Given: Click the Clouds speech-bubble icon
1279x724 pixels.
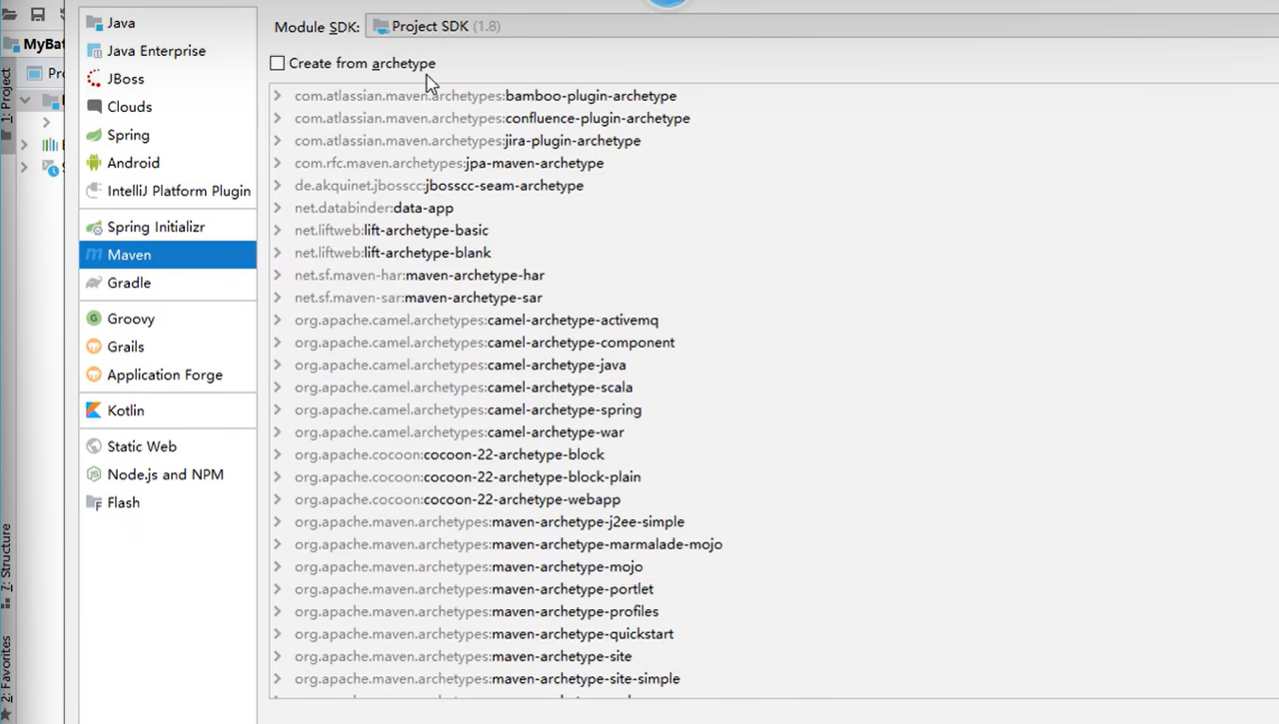Looking at the screenshot, I should (x=94, y=107).
